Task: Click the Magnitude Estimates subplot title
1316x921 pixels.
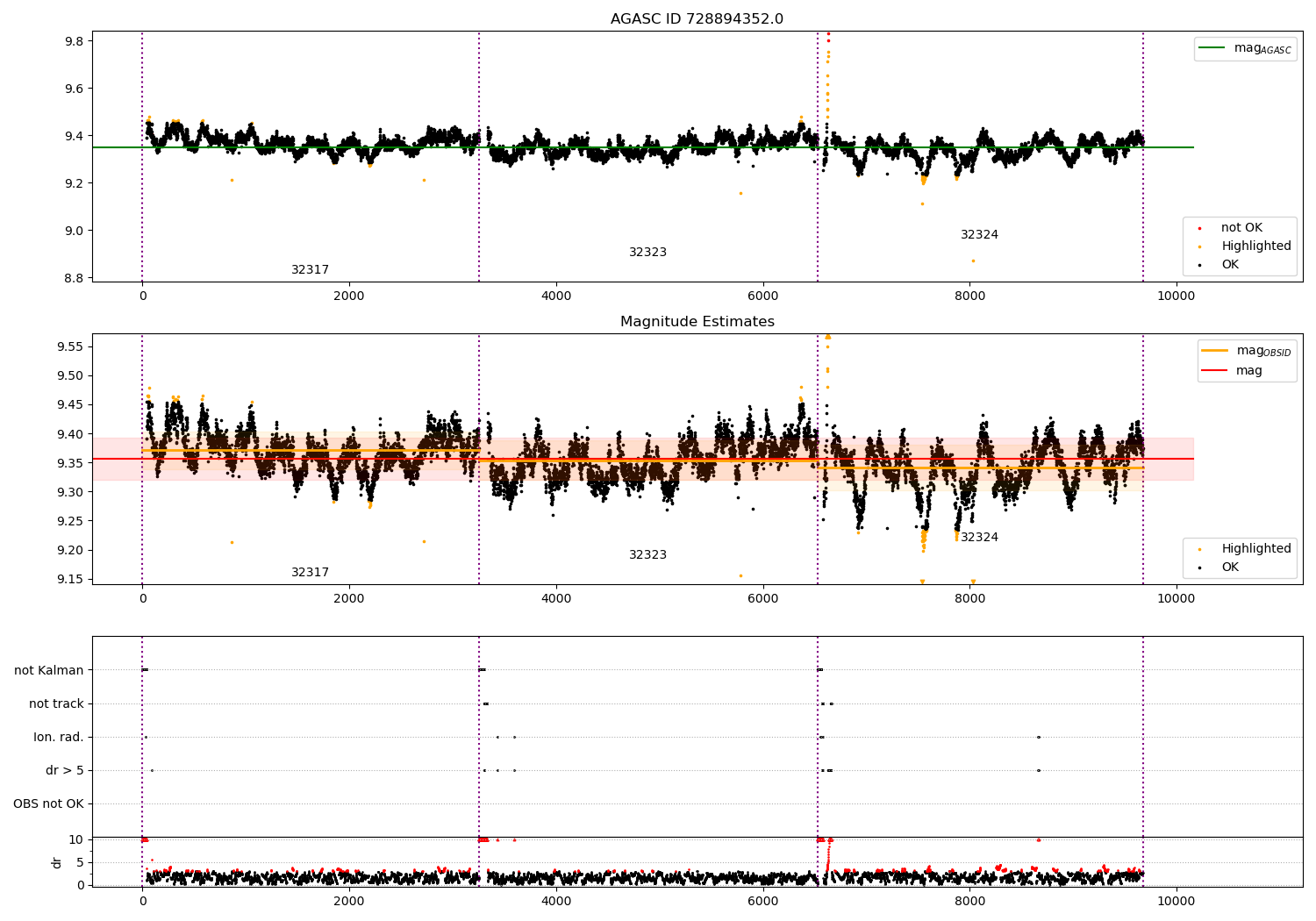Action: pos(697,322)
